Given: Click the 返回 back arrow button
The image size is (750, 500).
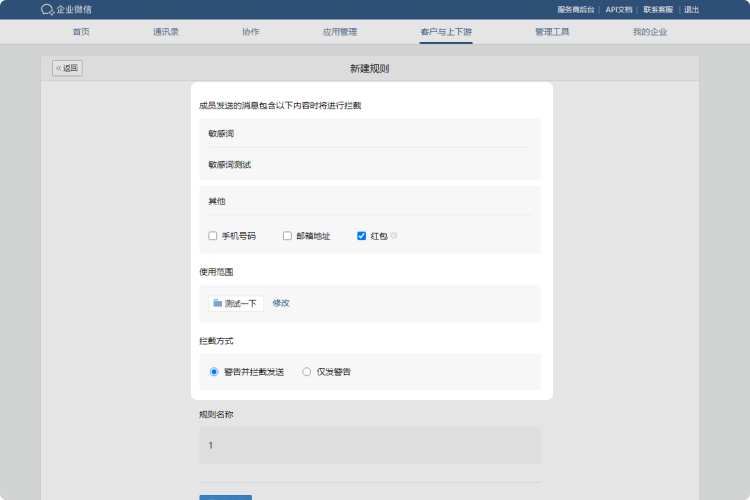Looking at the screenshot, I should tap(67, 69).
